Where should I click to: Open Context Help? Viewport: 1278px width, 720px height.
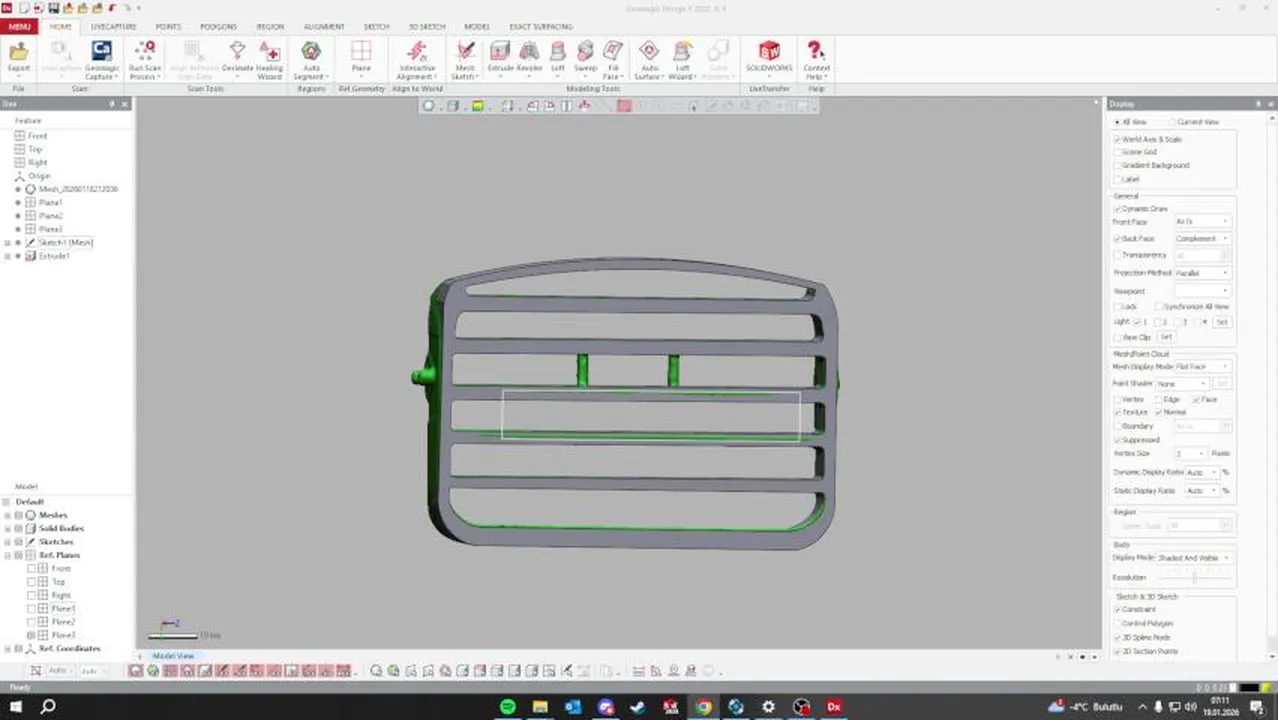point(816,60)
